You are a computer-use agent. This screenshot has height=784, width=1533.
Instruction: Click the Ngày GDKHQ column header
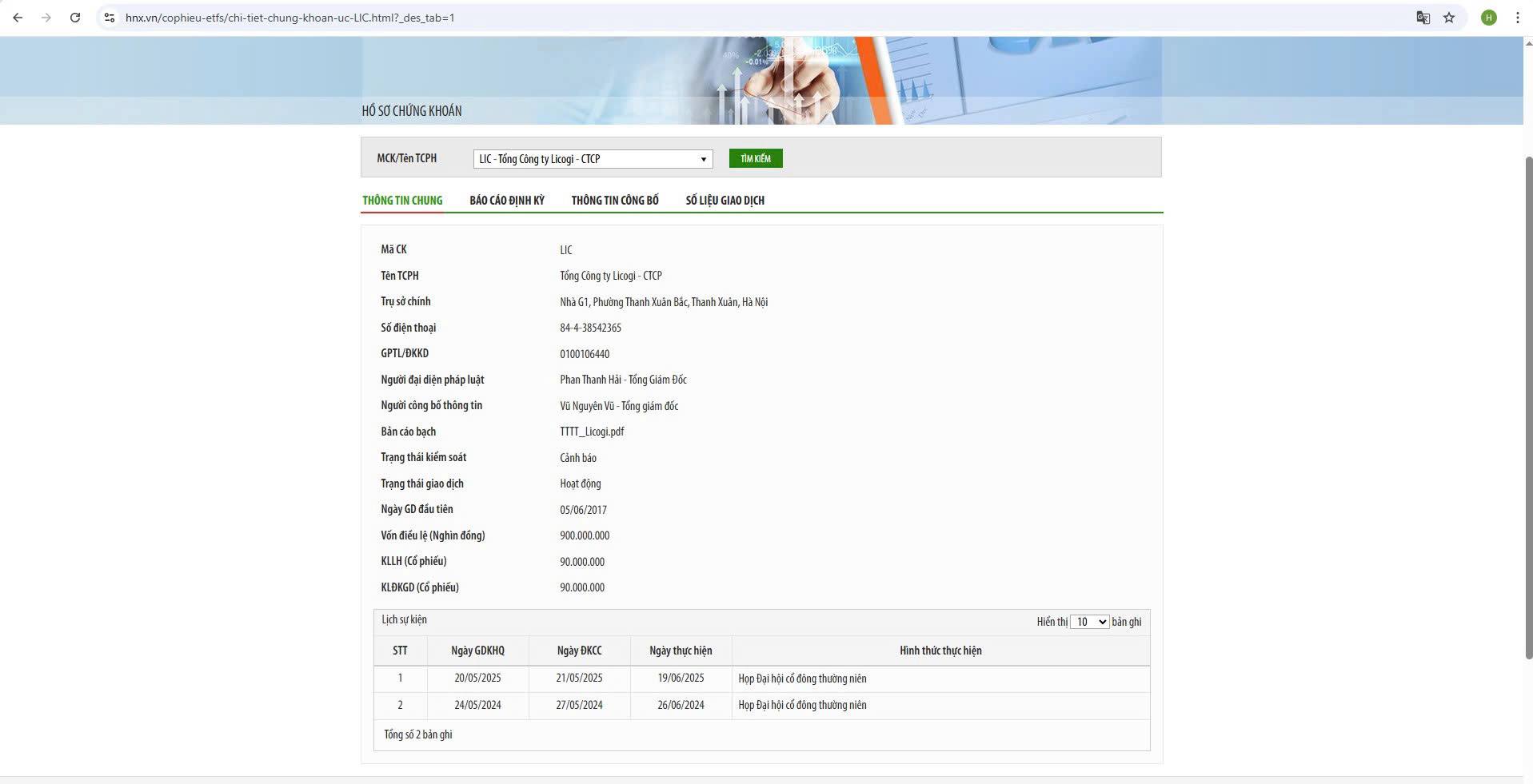477,651
